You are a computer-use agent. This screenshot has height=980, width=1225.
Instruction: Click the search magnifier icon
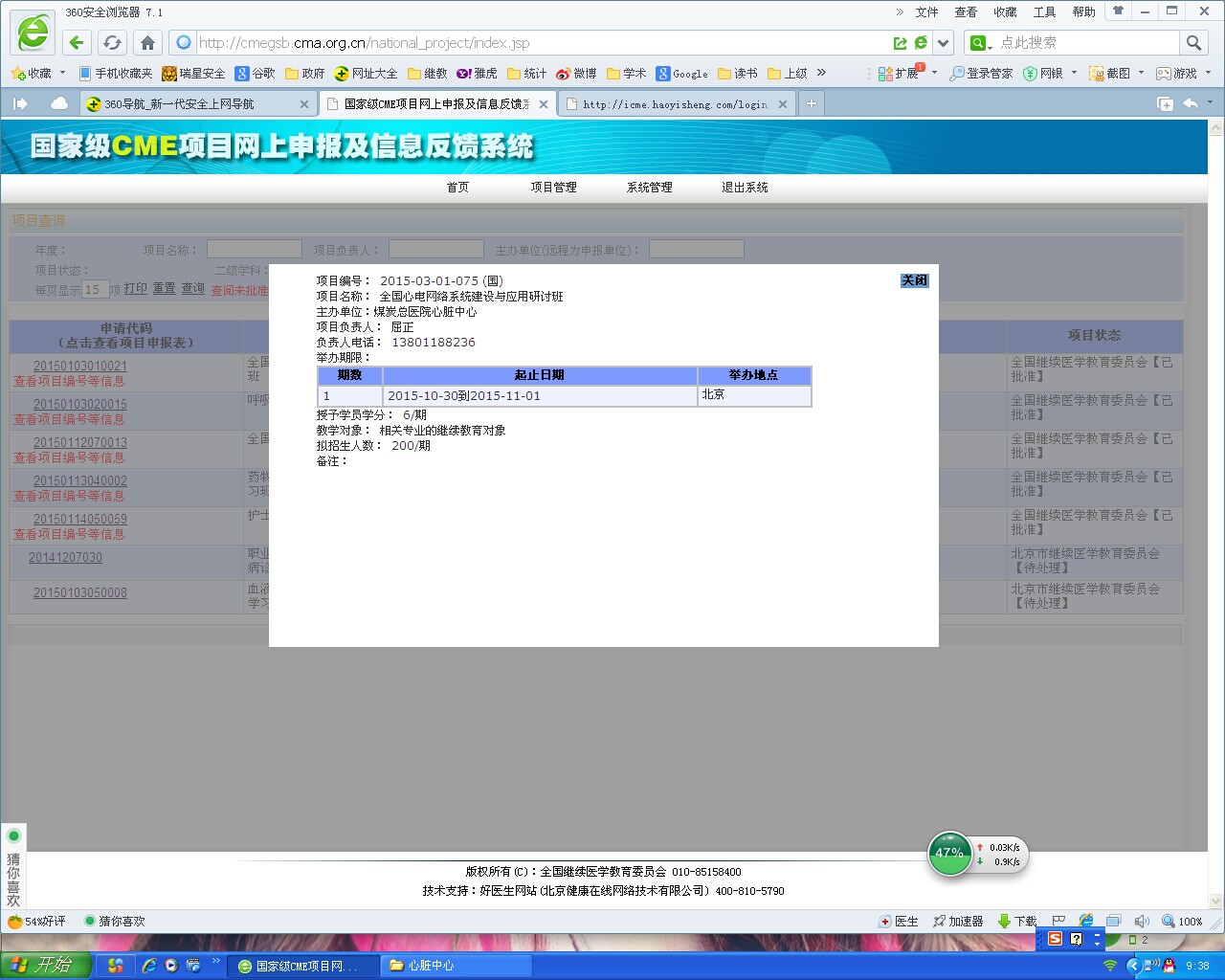[x=1193, y=43]
